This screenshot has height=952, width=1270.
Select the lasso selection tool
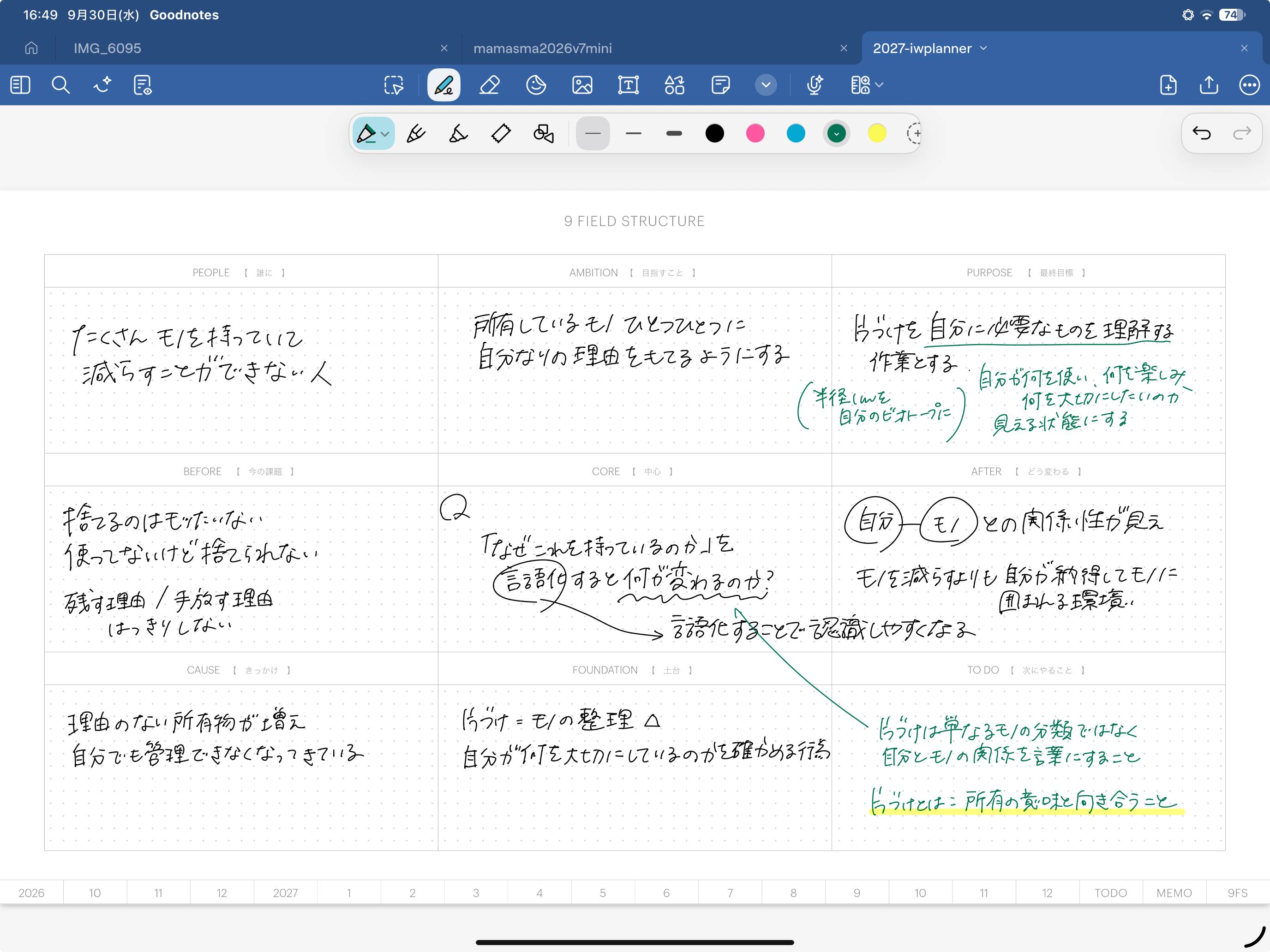(394, 85)
